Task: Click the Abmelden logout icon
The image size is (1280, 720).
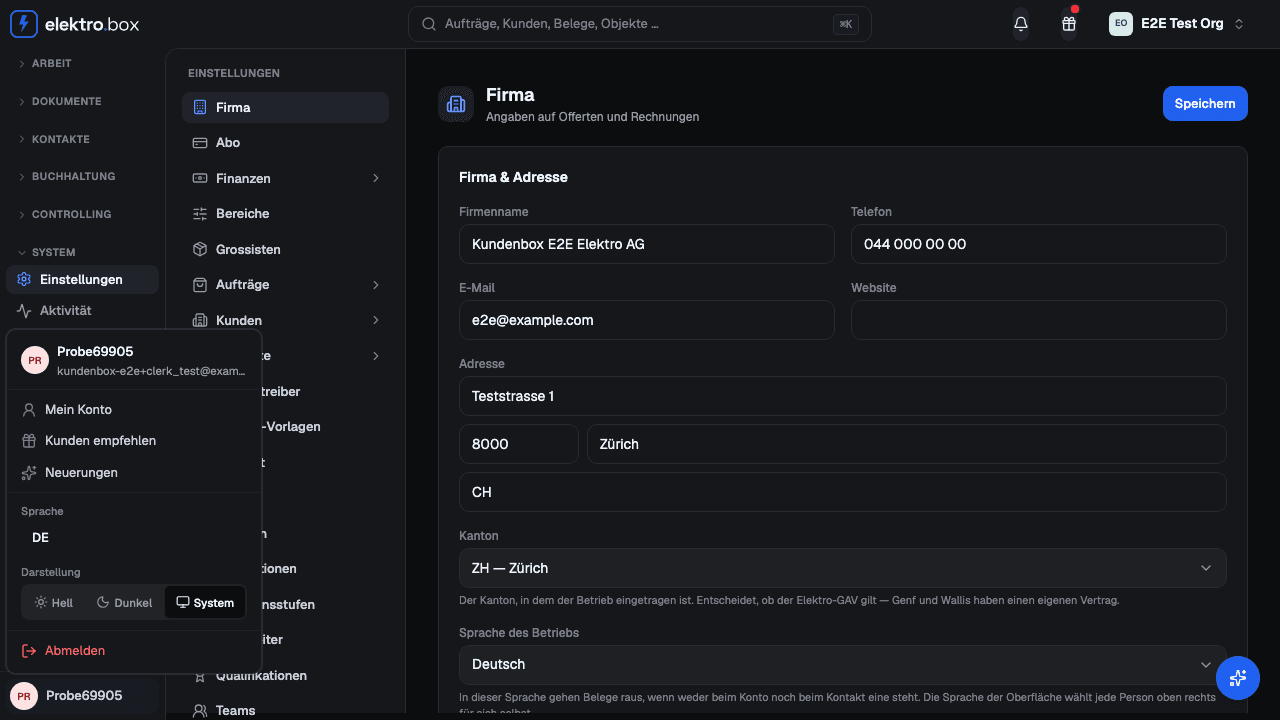Action: coord(29,651)
